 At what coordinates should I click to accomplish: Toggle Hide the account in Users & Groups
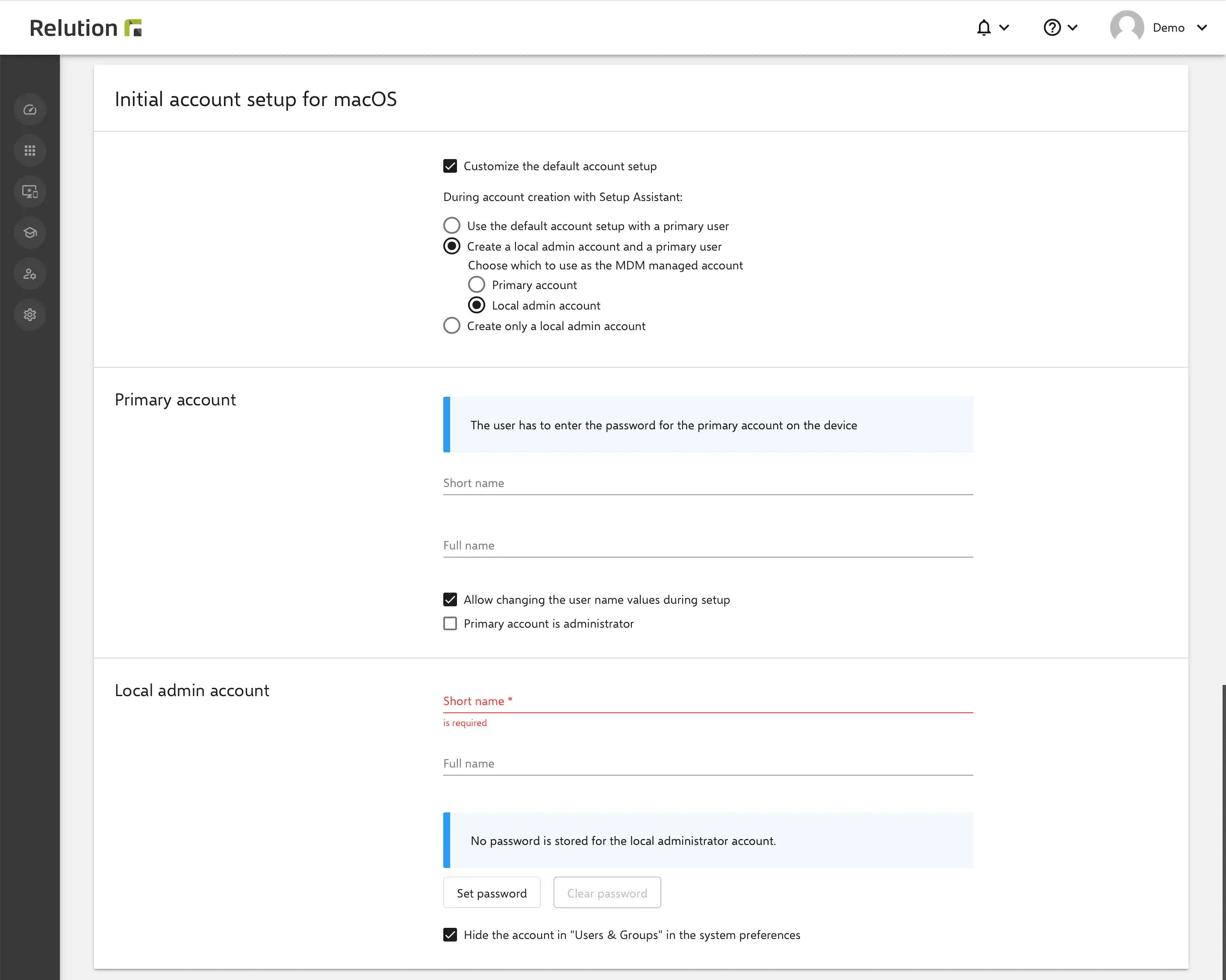pos(450,935)
